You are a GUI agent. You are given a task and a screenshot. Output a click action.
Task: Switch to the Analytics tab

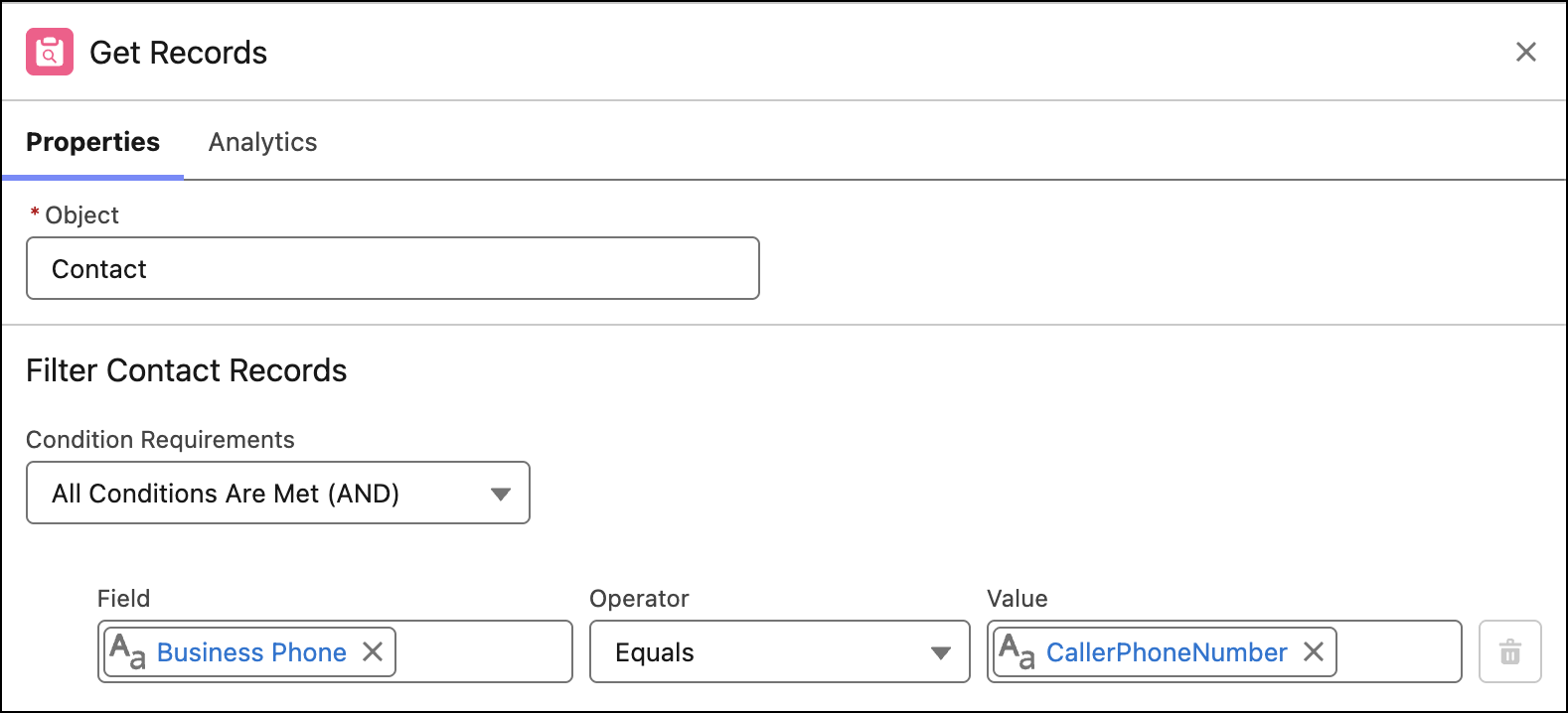(x=262, y=142)
